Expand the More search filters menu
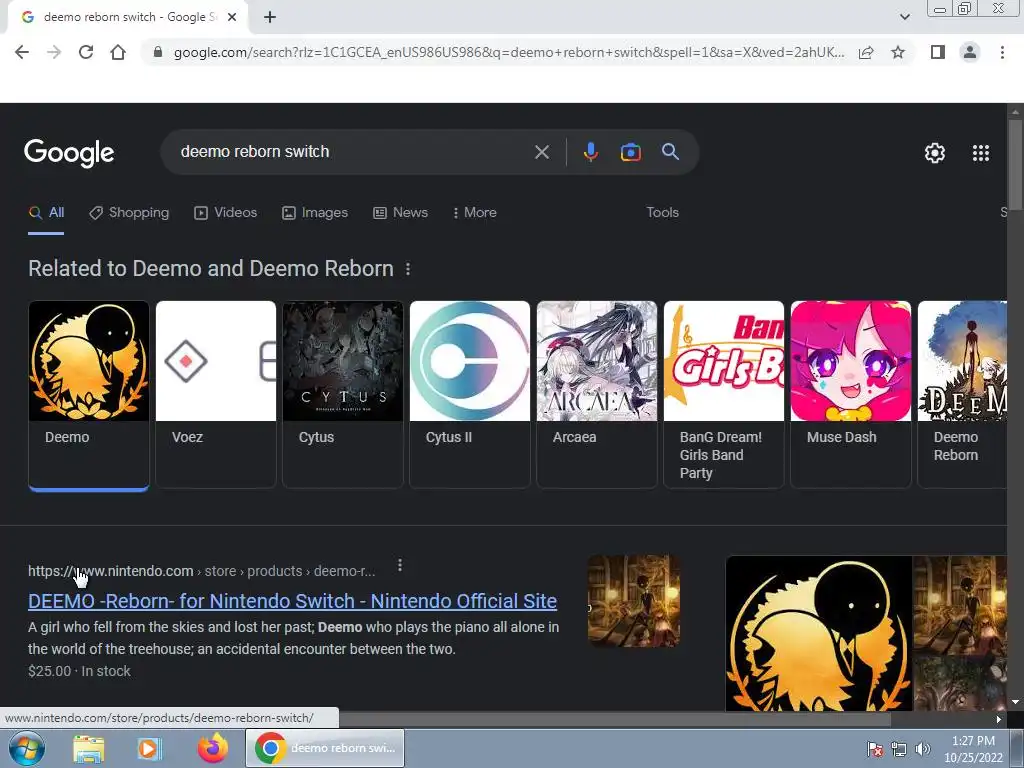The height and width of the screenshot is (768, 1024). [475, 213]
